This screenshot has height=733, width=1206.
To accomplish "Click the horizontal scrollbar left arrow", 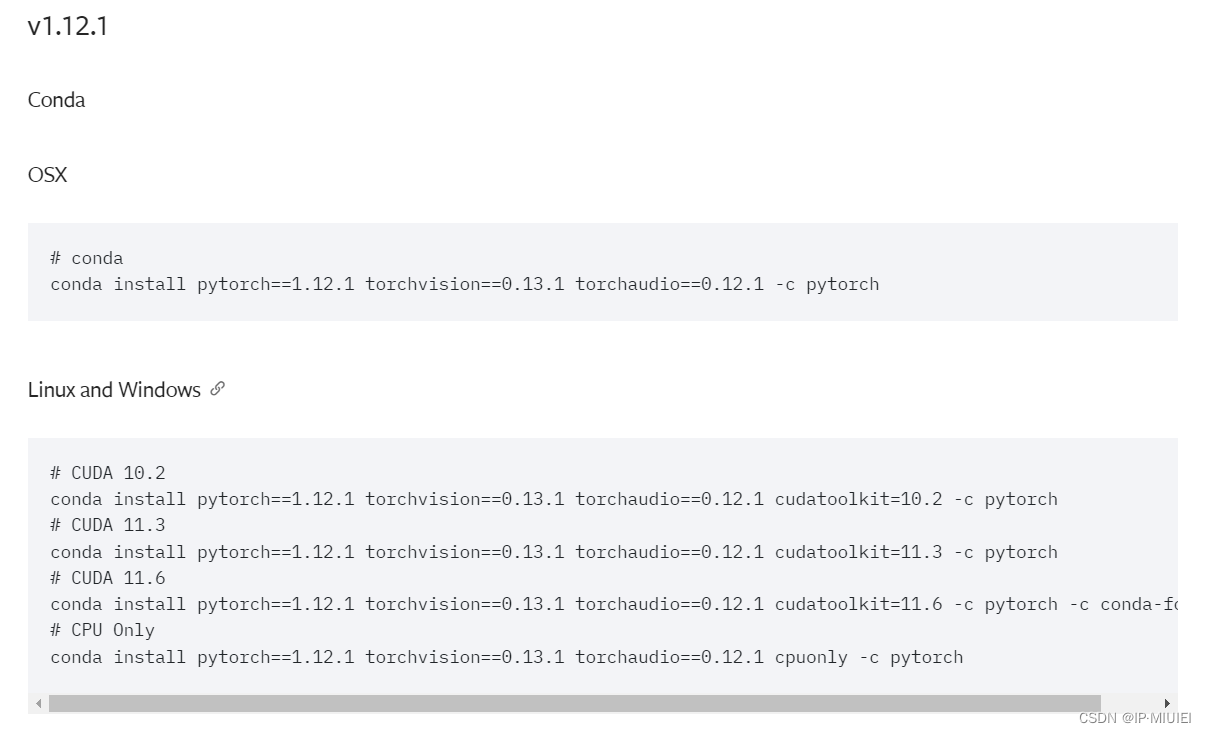I will coord(39,704).
